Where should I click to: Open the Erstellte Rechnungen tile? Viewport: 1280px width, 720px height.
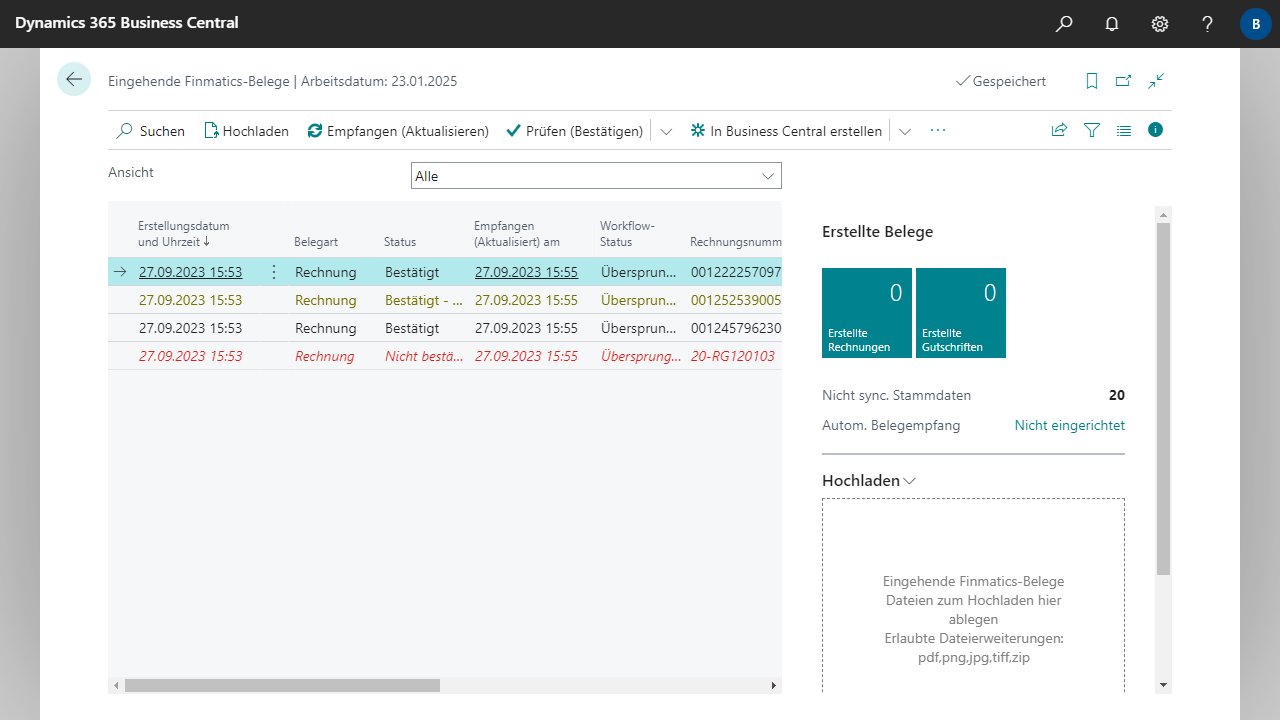click(867, 313)
